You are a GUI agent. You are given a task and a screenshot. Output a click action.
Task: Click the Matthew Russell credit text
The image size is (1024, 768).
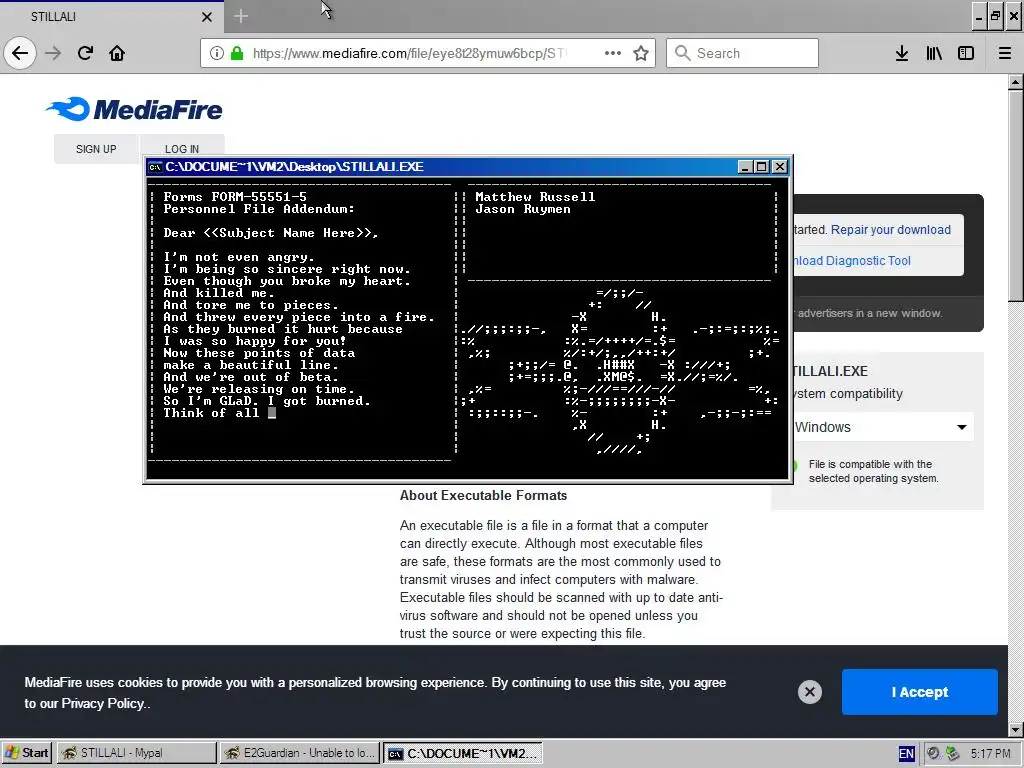[x=535, y=197]
